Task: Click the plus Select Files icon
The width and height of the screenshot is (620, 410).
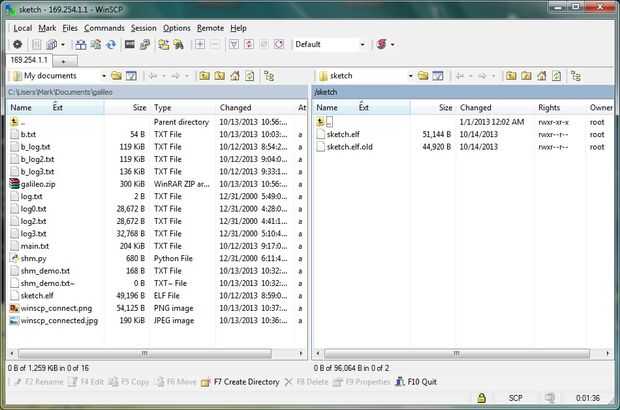Action: (x=200, y=44)
